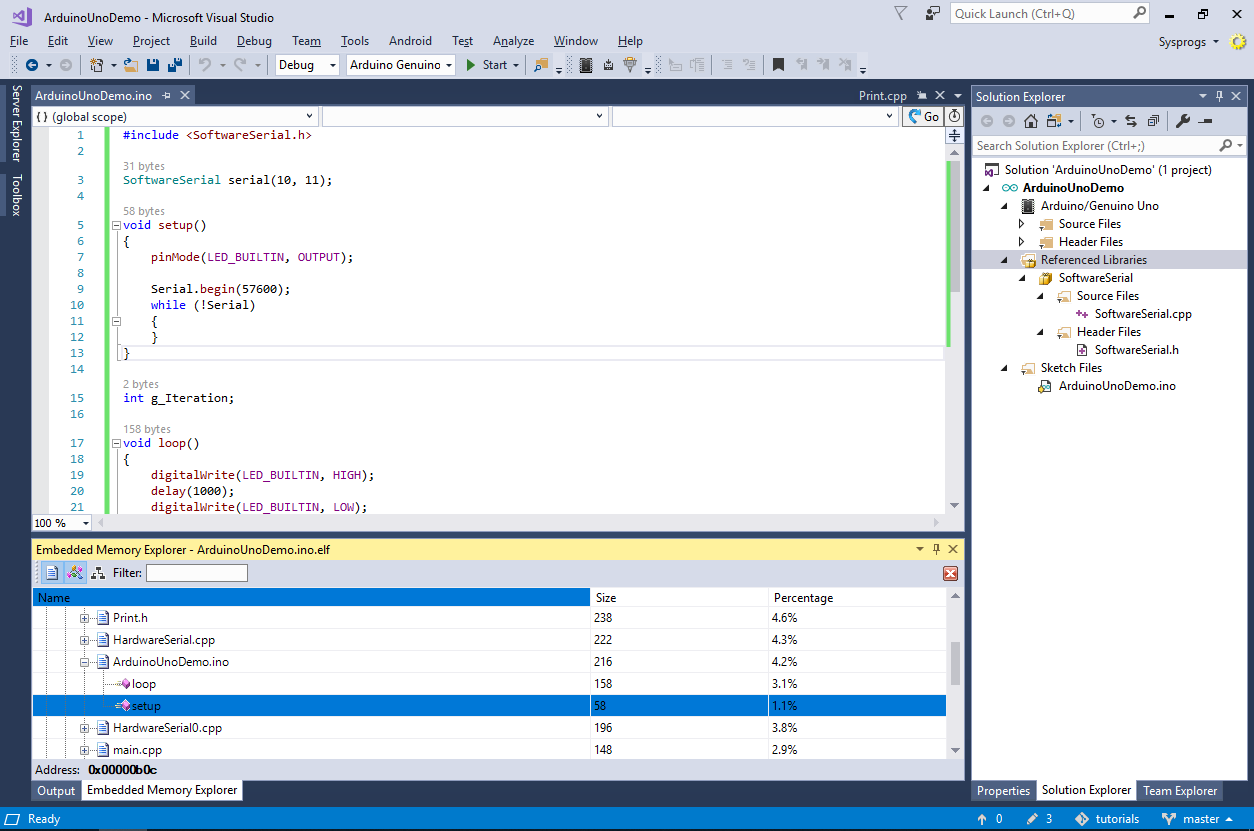Click the Find in Files toolbar icon
Viewport: 1254px width, 831px height.
(541, 65)
